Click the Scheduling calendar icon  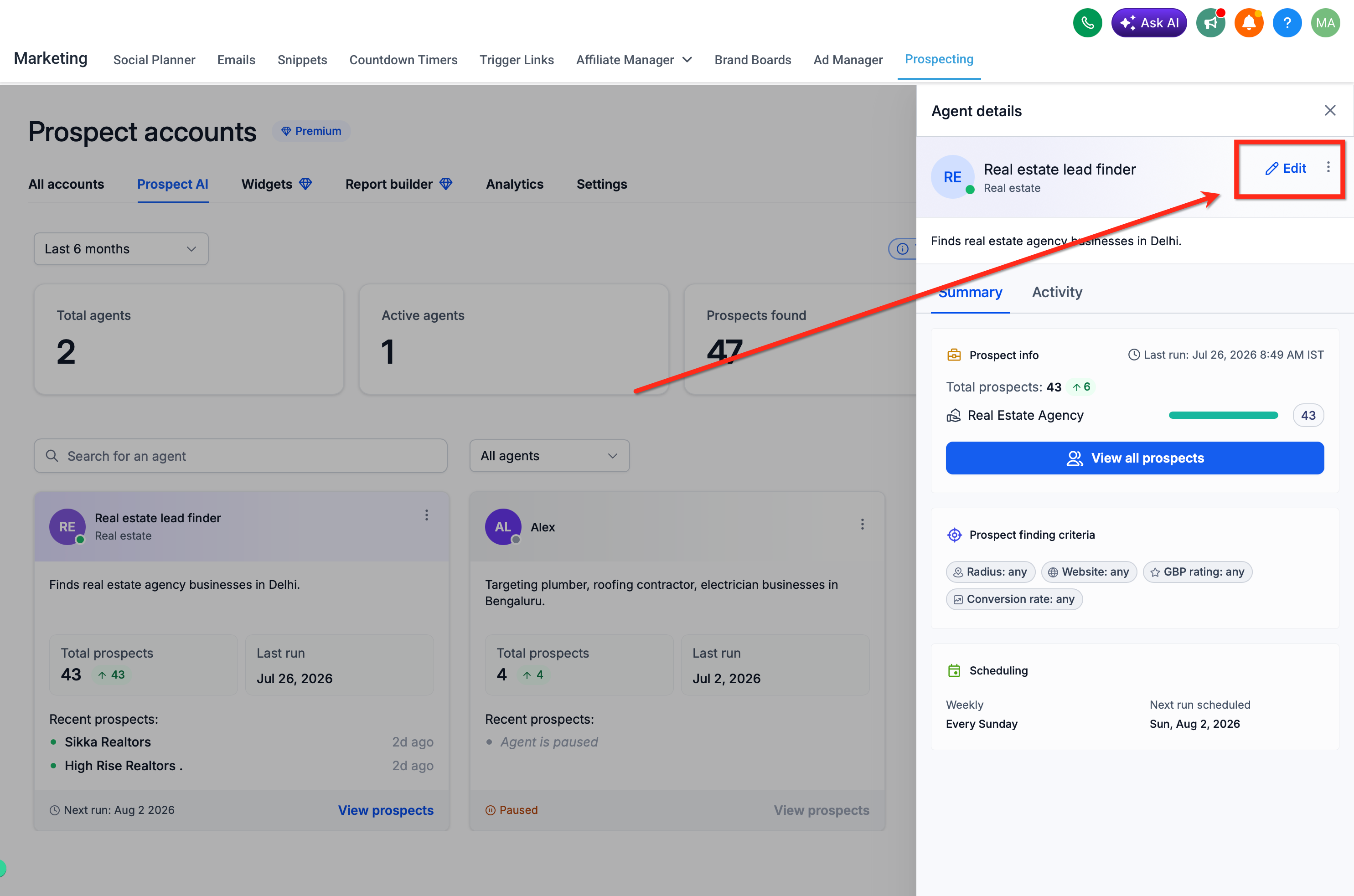click(x=954, y=670)
